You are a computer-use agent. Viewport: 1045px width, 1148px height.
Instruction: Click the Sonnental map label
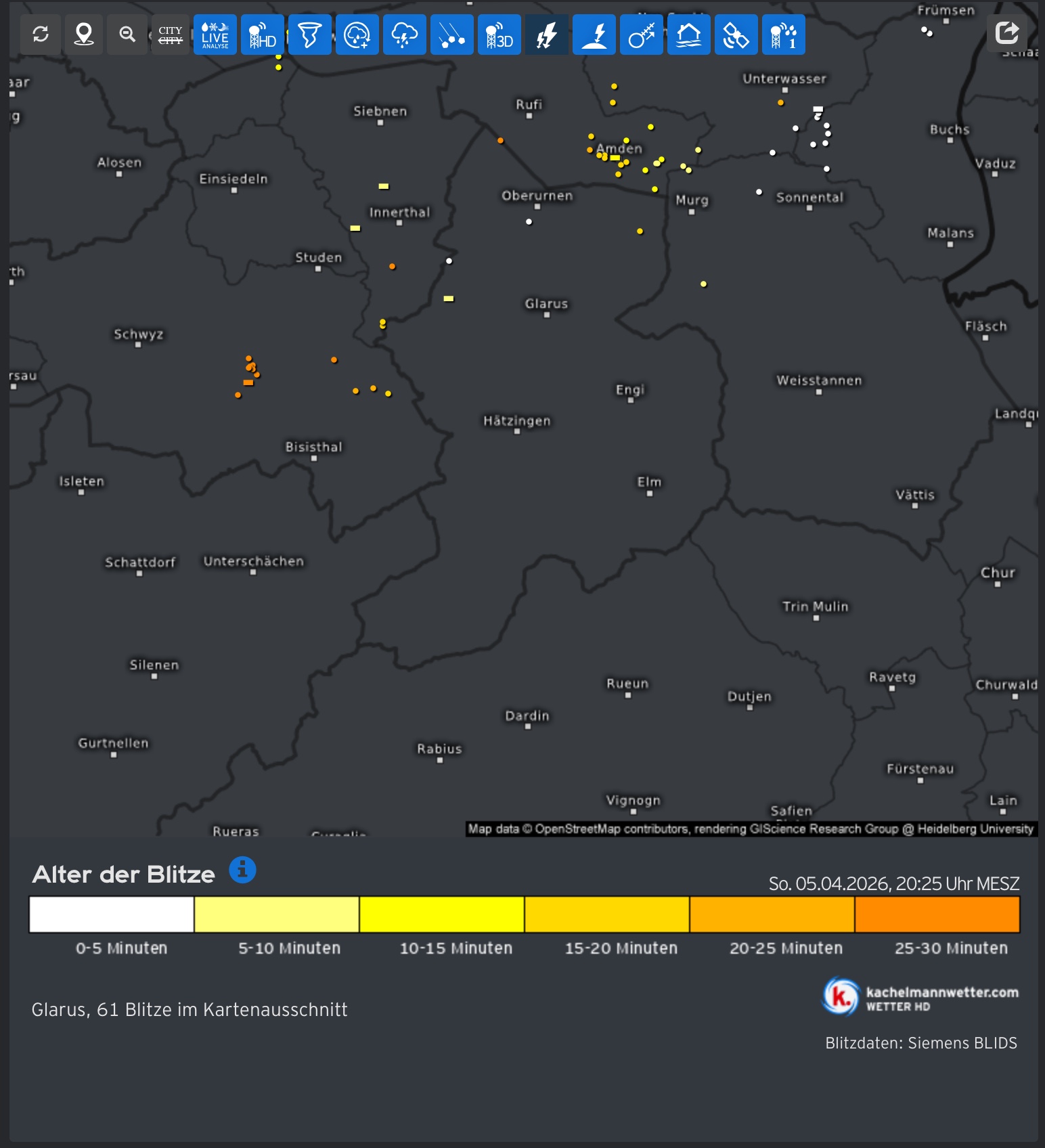pyautogui.click(x=810, y=198)
